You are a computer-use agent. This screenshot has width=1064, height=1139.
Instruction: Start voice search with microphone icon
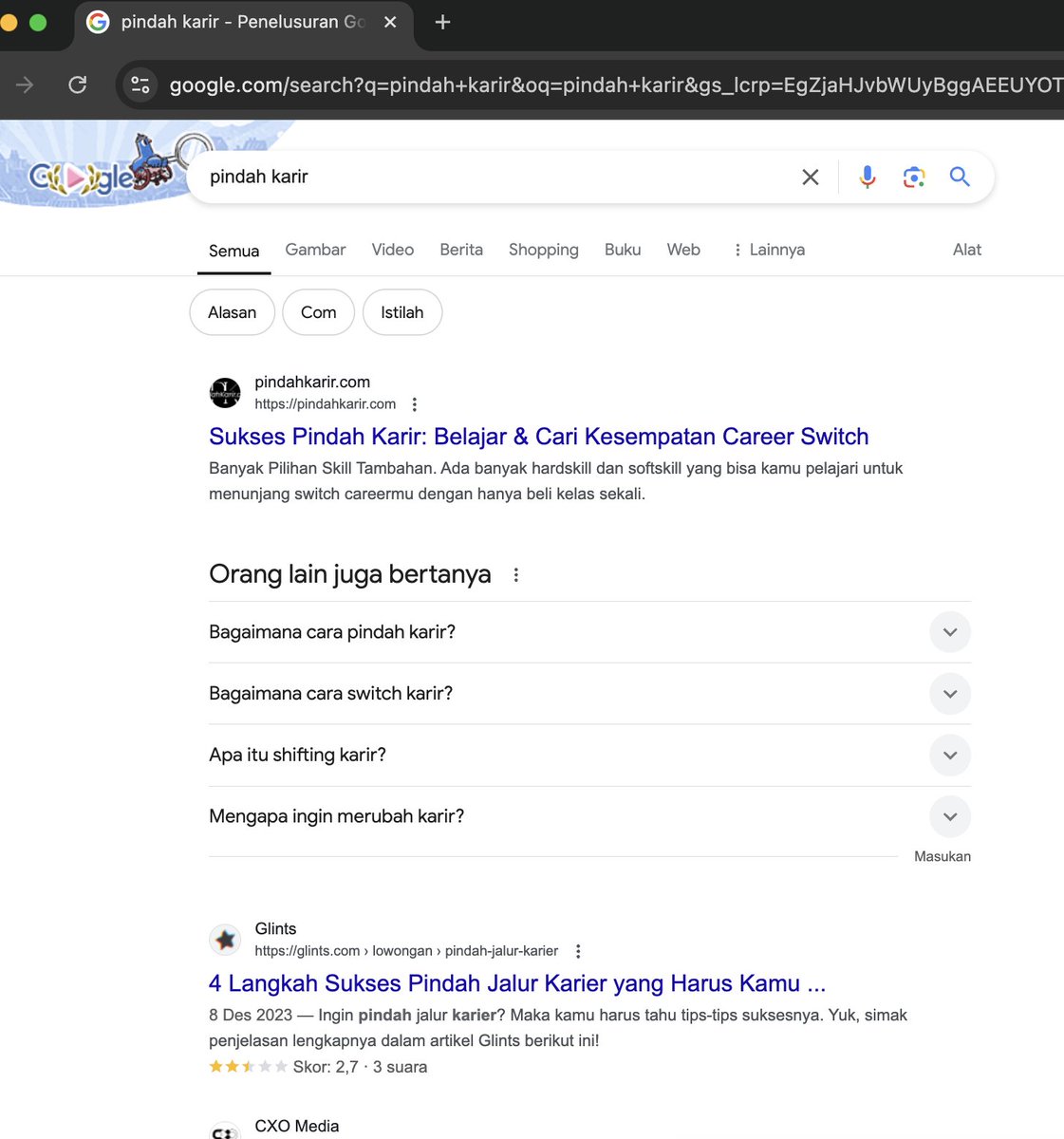coord(868,177)
